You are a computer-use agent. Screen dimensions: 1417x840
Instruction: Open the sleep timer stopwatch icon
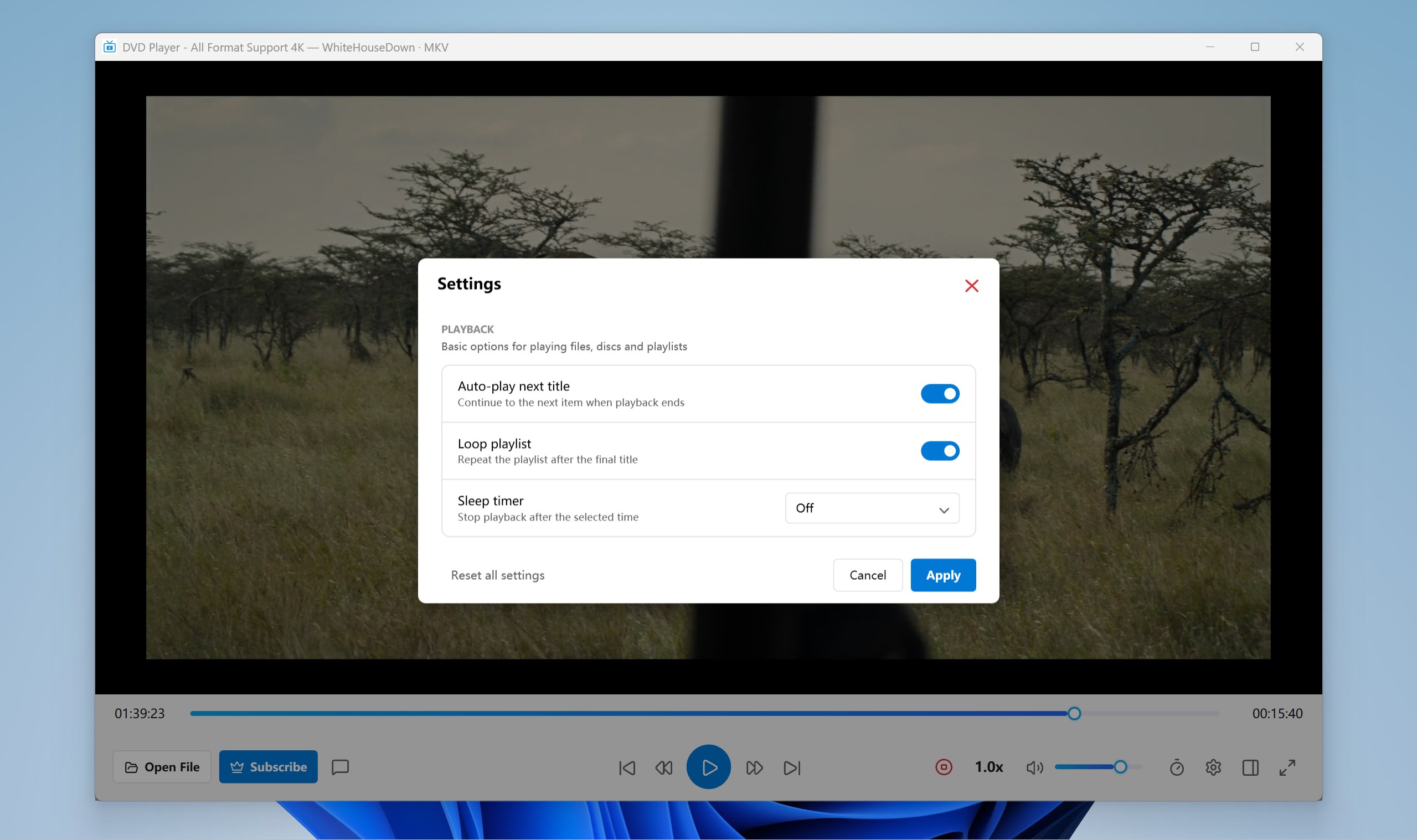point(1177,767)
